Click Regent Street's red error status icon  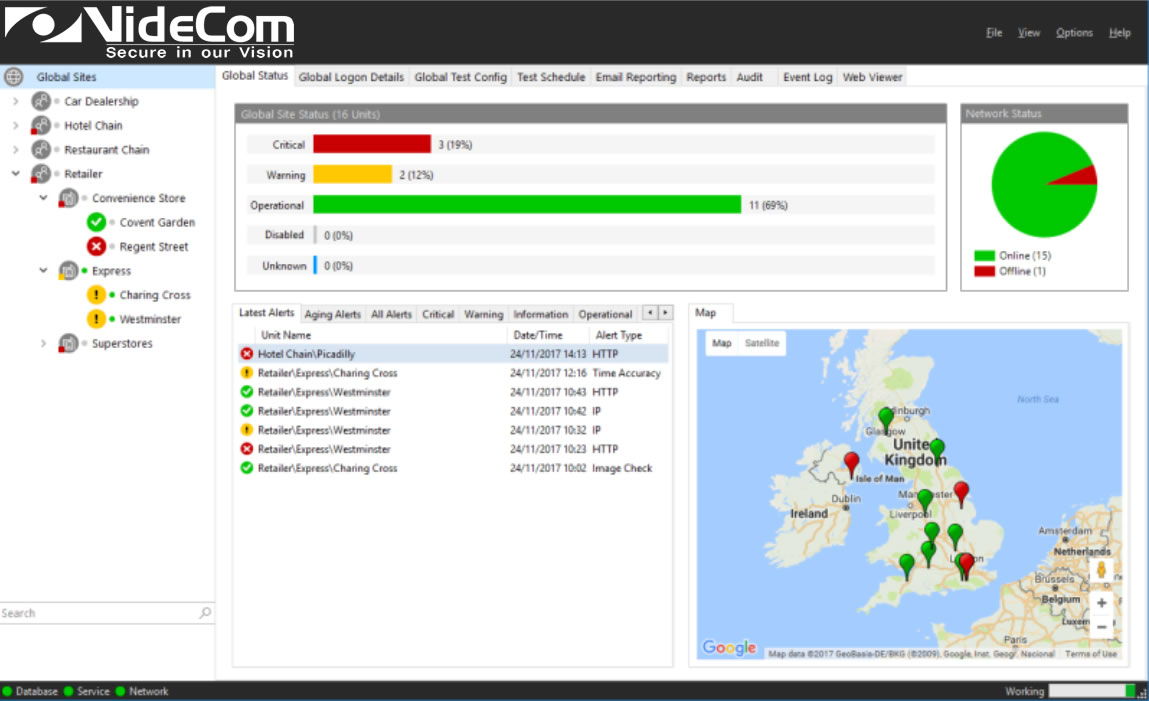(x=96, y=246)
